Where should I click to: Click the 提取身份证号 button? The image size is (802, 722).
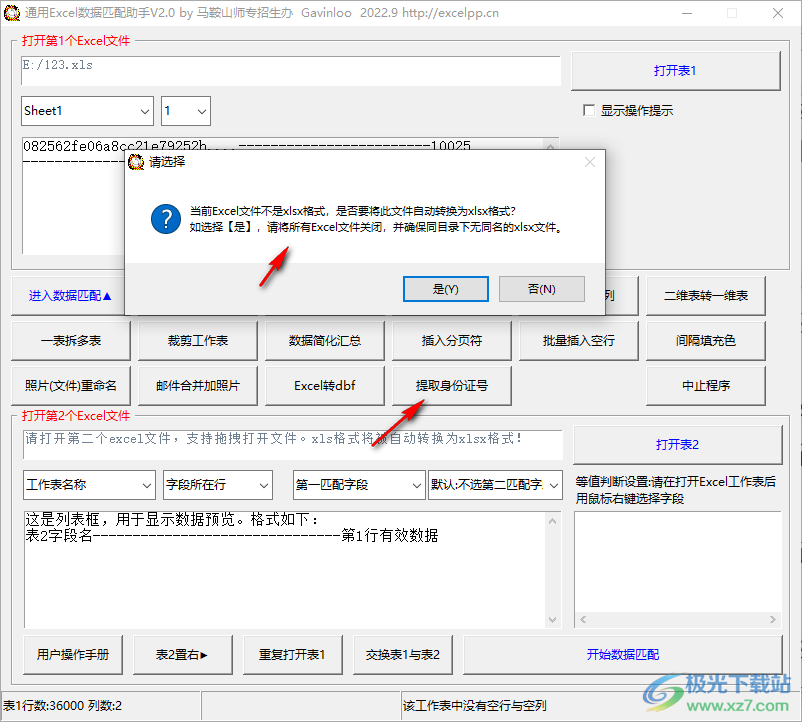click(452, 386)
